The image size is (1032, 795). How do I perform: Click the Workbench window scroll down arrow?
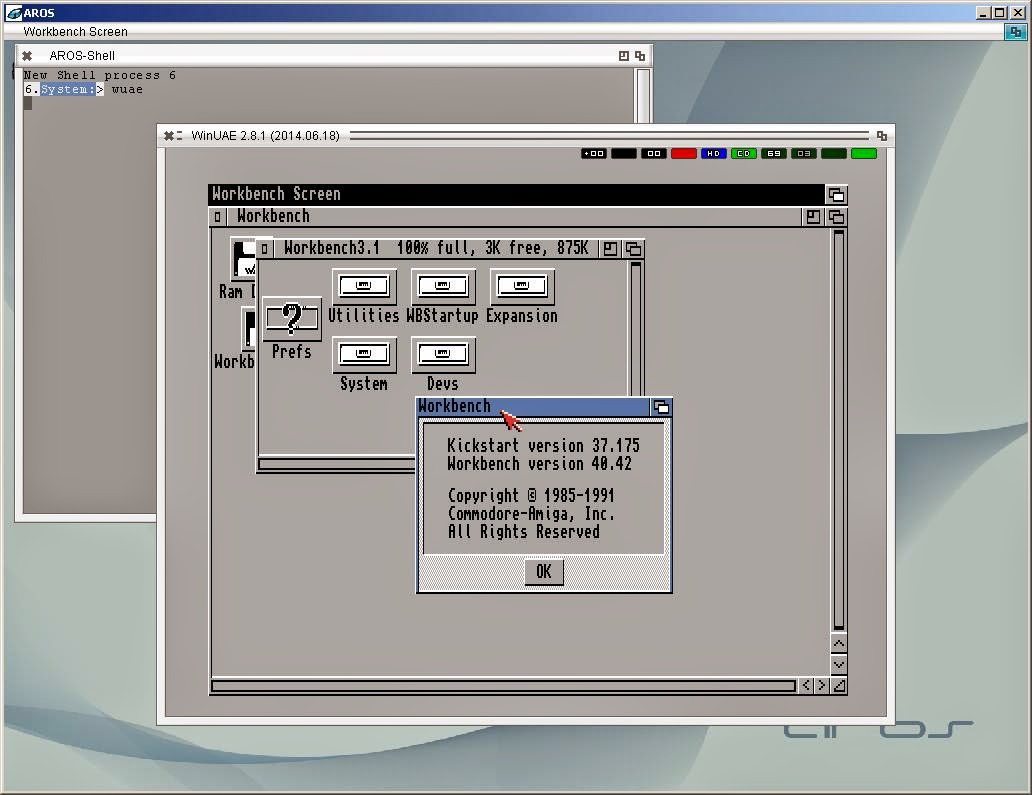(839, 665)
